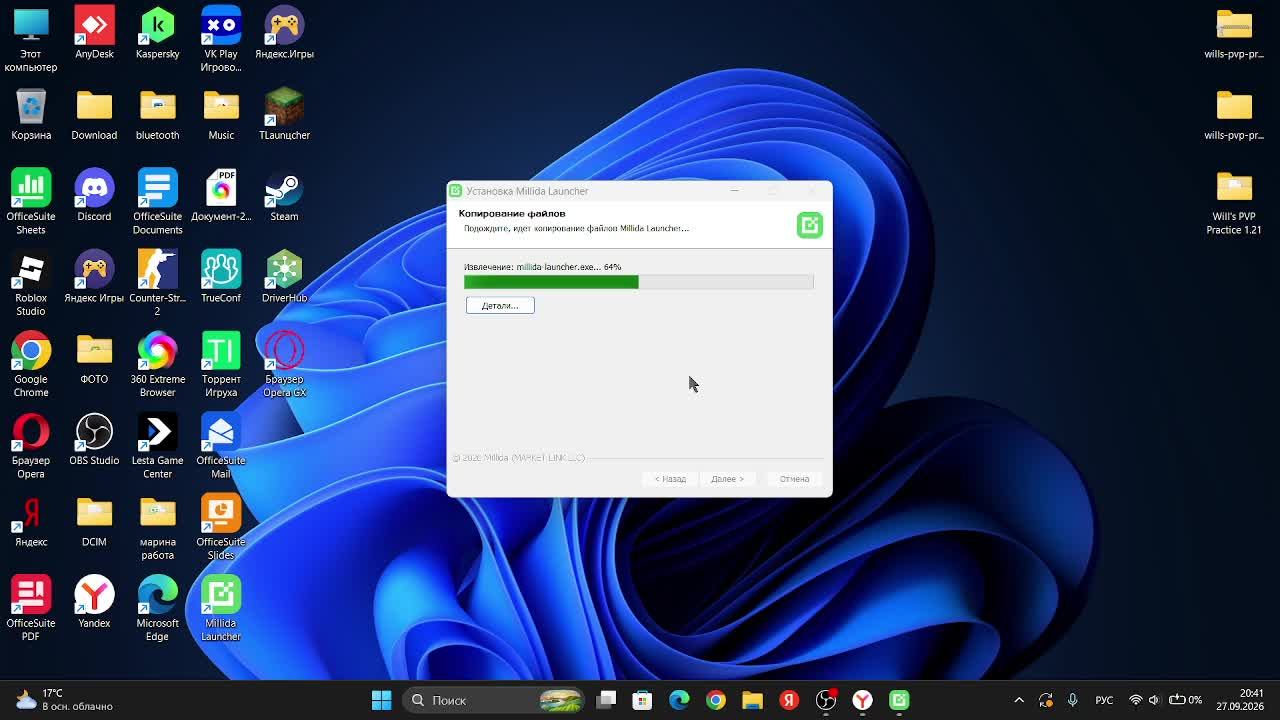This screenshot has height=720, width=1280.
Task: Click the Детали... button in the installer
Action: point(500,305)
